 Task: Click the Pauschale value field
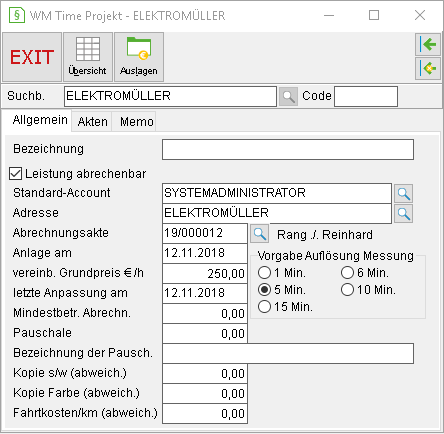click(205, 333)
